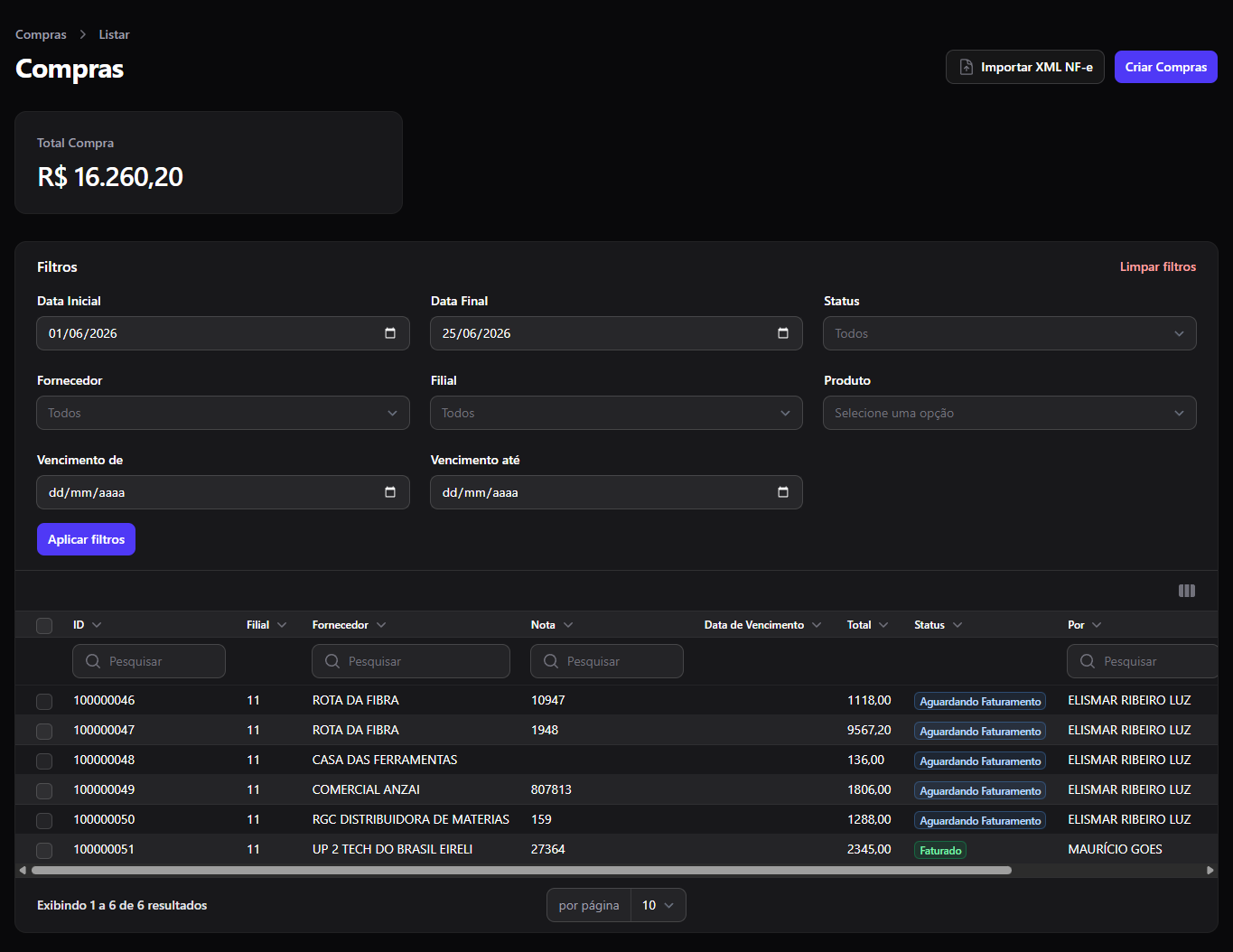Sort by Nota column header
The width and height of the screenshot is (1233, 952).
pos(552,625)
